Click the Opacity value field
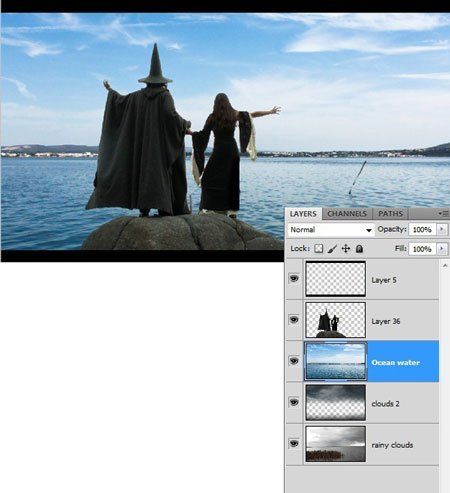The image size is (450, 493). [422, 230]
